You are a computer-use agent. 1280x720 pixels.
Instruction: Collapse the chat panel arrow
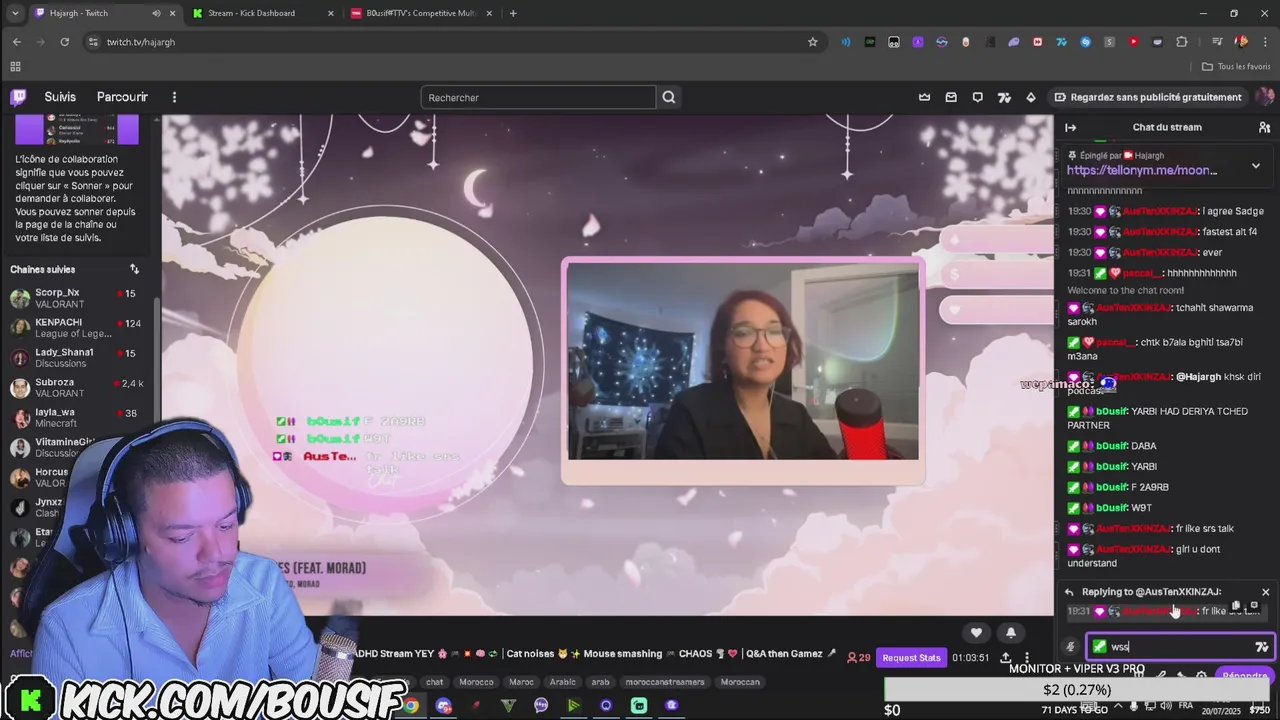[1070, 127]
